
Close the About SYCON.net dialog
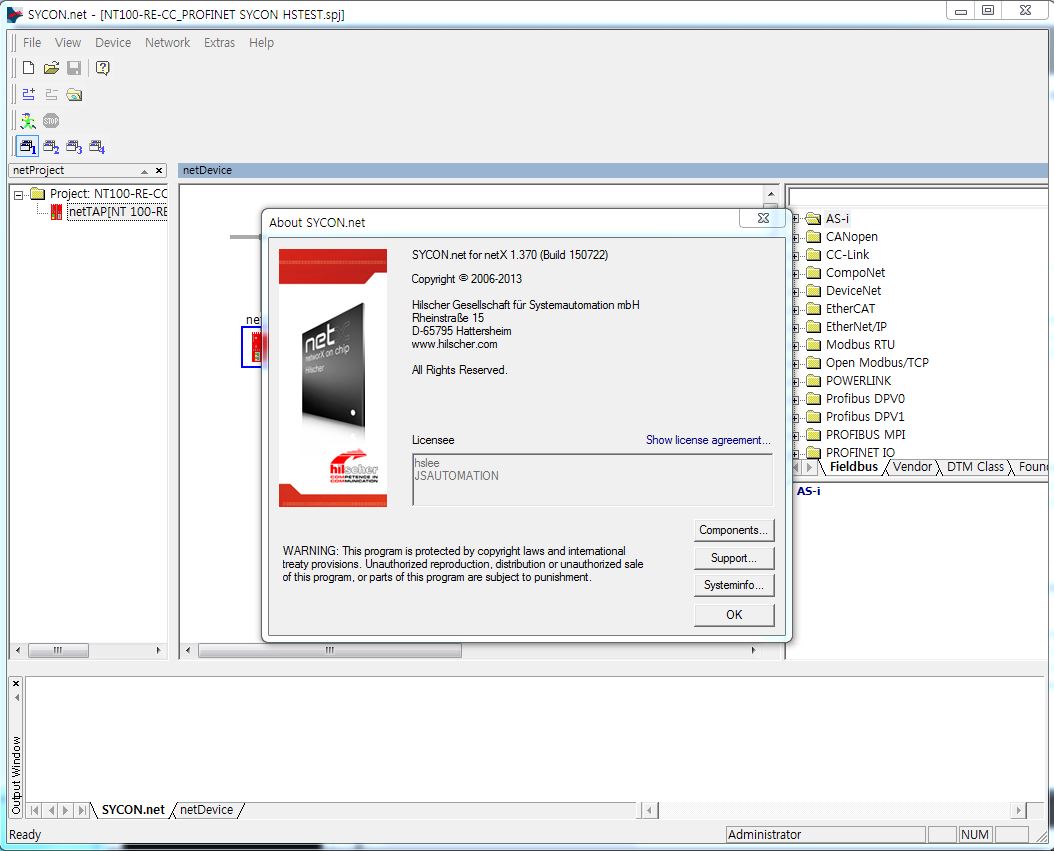pyautogui.click(x=763, y=218)
